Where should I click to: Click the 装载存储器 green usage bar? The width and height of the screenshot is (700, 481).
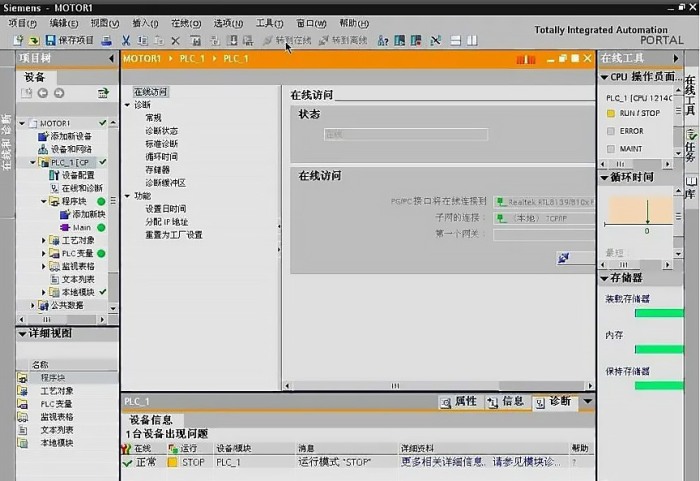[x=659, y=313]
